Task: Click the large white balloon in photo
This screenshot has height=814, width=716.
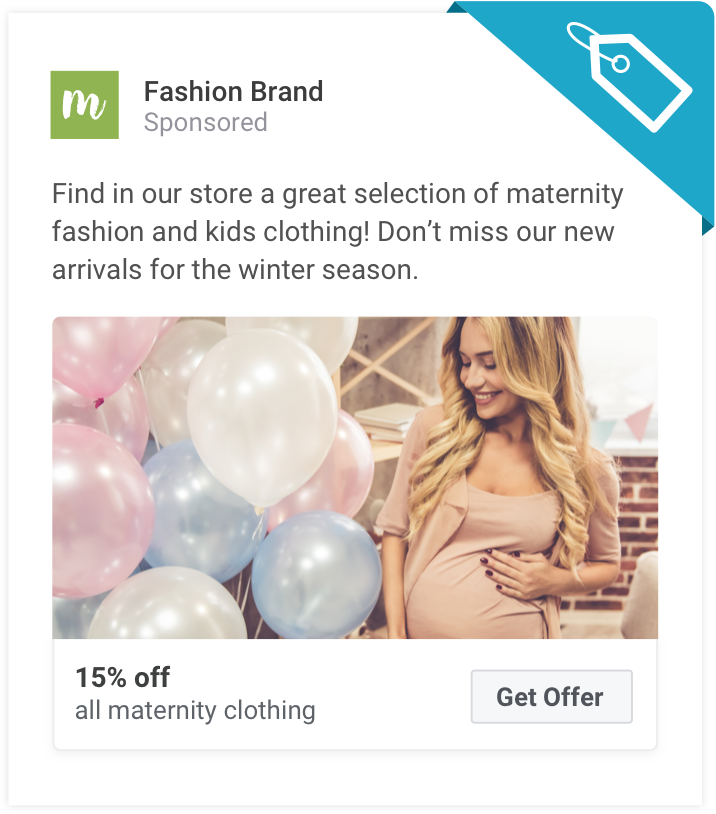Action: [x=262, y=415]
